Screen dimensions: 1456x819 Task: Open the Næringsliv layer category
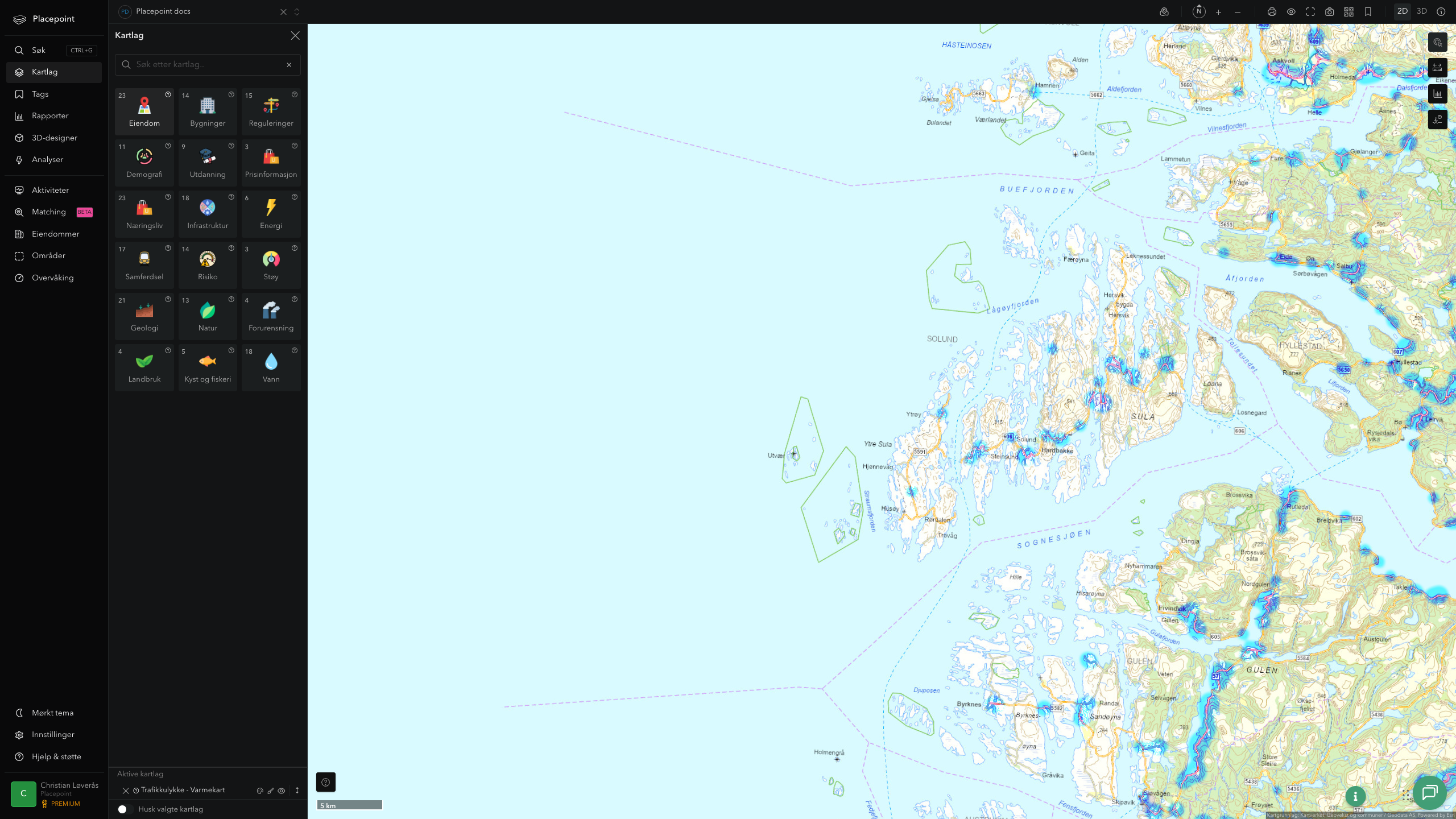coord(144,214)
